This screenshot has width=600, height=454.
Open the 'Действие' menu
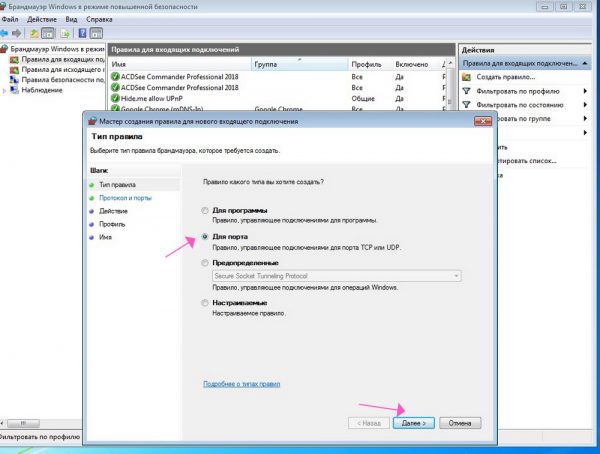pyautogui.click(x=42, y=19)
